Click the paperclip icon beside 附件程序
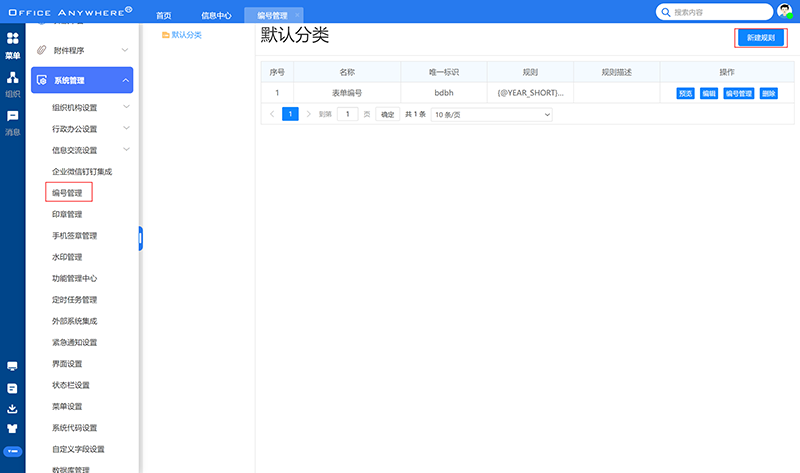Screen dimensions: 800x473 [x=42, y=50]
